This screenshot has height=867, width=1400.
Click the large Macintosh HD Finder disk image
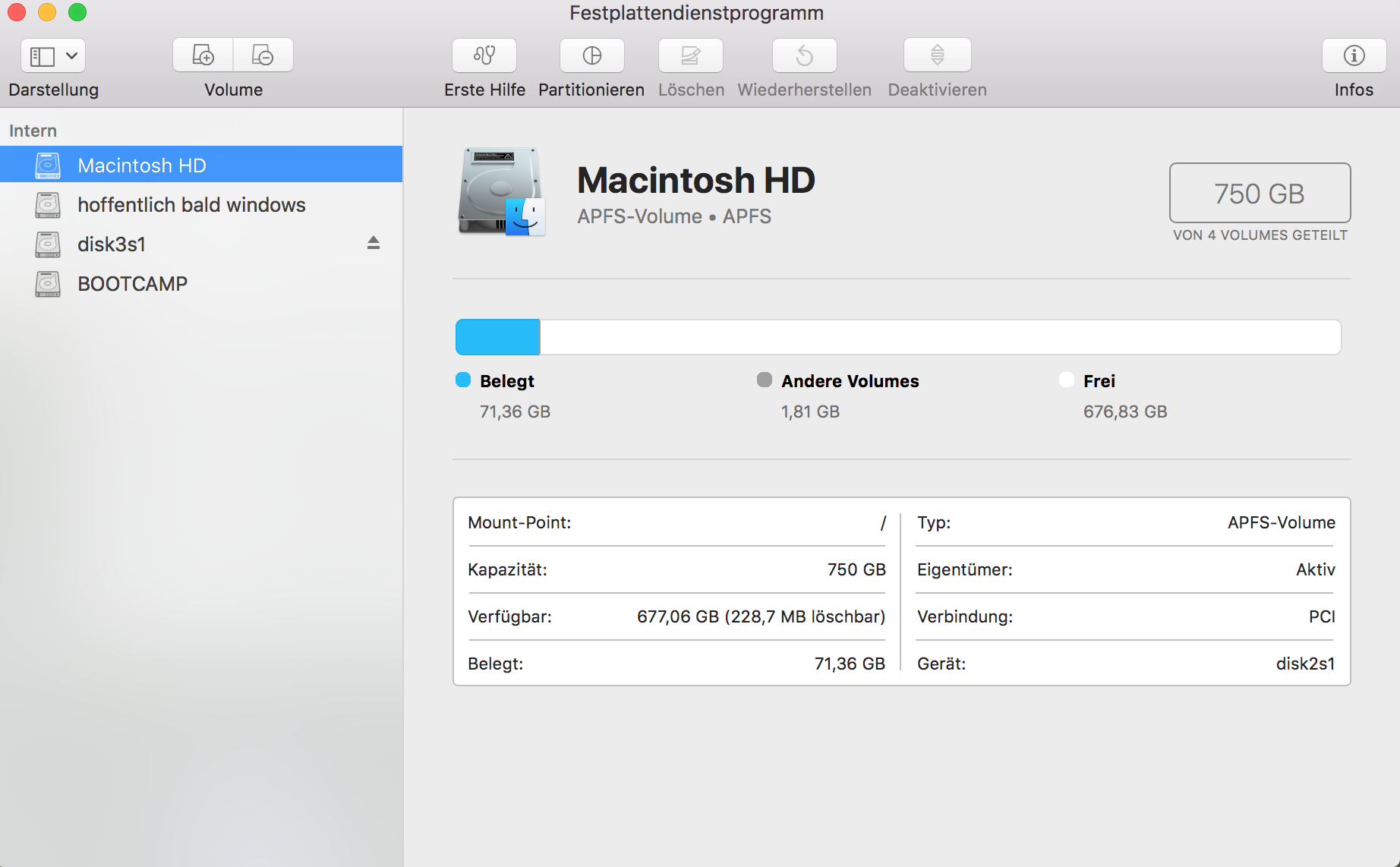click(502, 192)
